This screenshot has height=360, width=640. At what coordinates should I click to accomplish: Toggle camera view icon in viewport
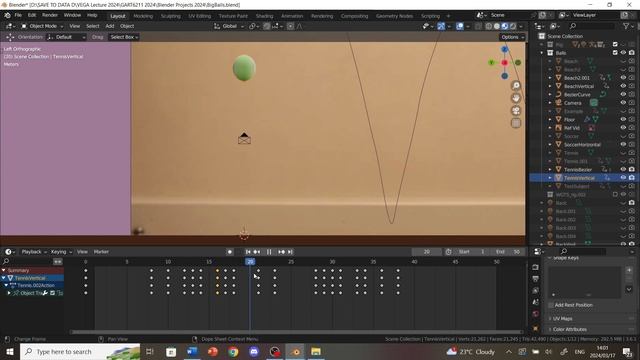click(516, 111)
